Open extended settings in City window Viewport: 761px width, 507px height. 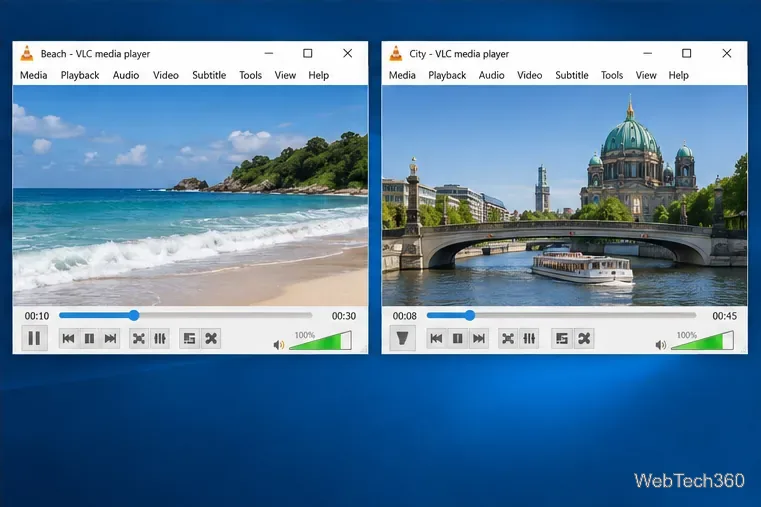pos(529,338)
